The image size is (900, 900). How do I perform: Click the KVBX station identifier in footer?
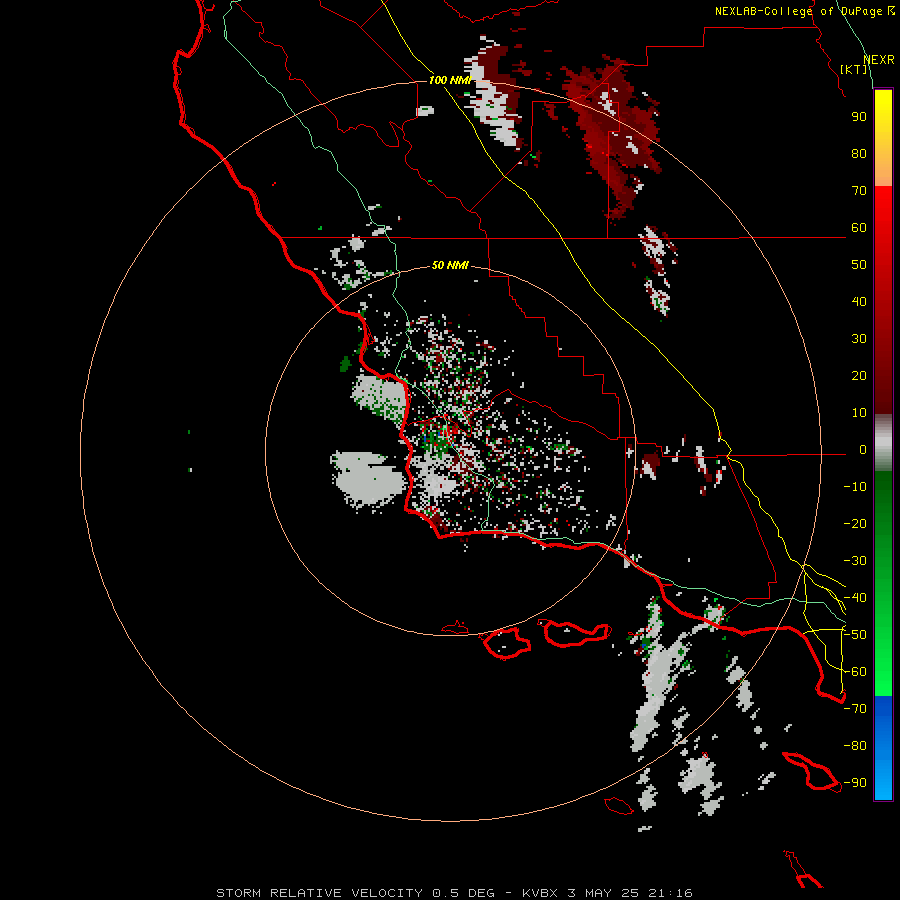540,893
